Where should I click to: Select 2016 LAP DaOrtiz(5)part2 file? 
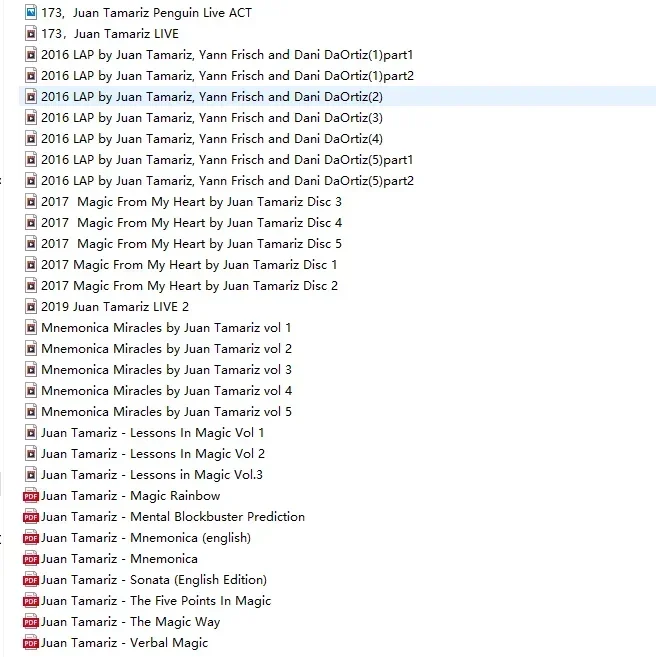click(x=227, y=181)
